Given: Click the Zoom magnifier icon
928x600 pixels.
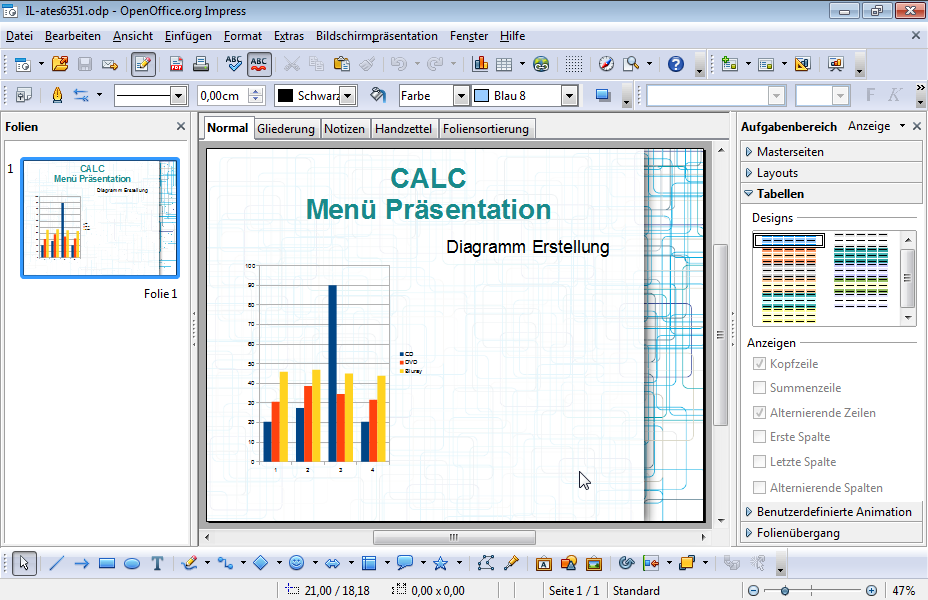Looking at the screenshot, I should [631, 64].
